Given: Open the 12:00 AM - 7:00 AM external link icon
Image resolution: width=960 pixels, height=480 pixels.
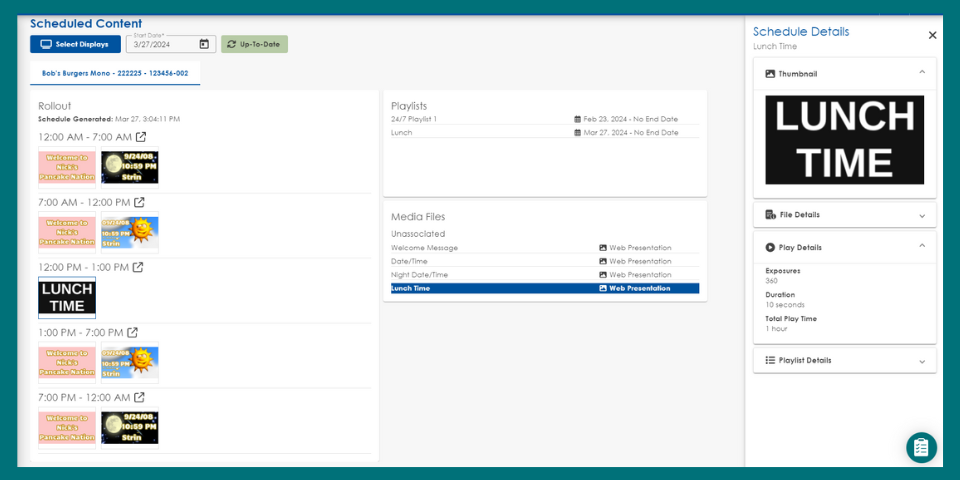Looking at the screenshot, I should tap(141, 137).
